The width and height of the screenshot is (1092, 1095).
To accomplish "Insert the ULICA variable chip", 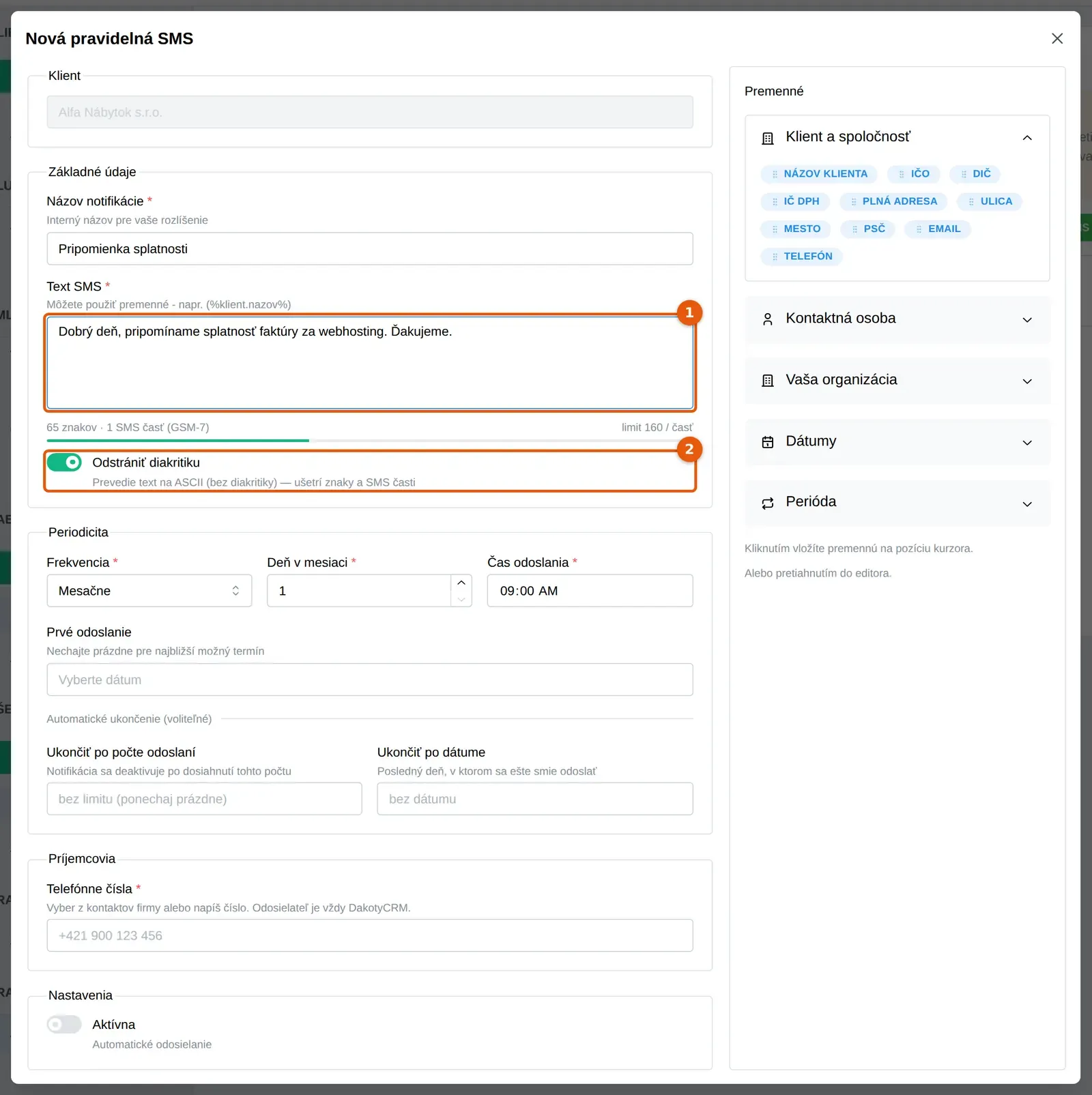I will 990,201.
